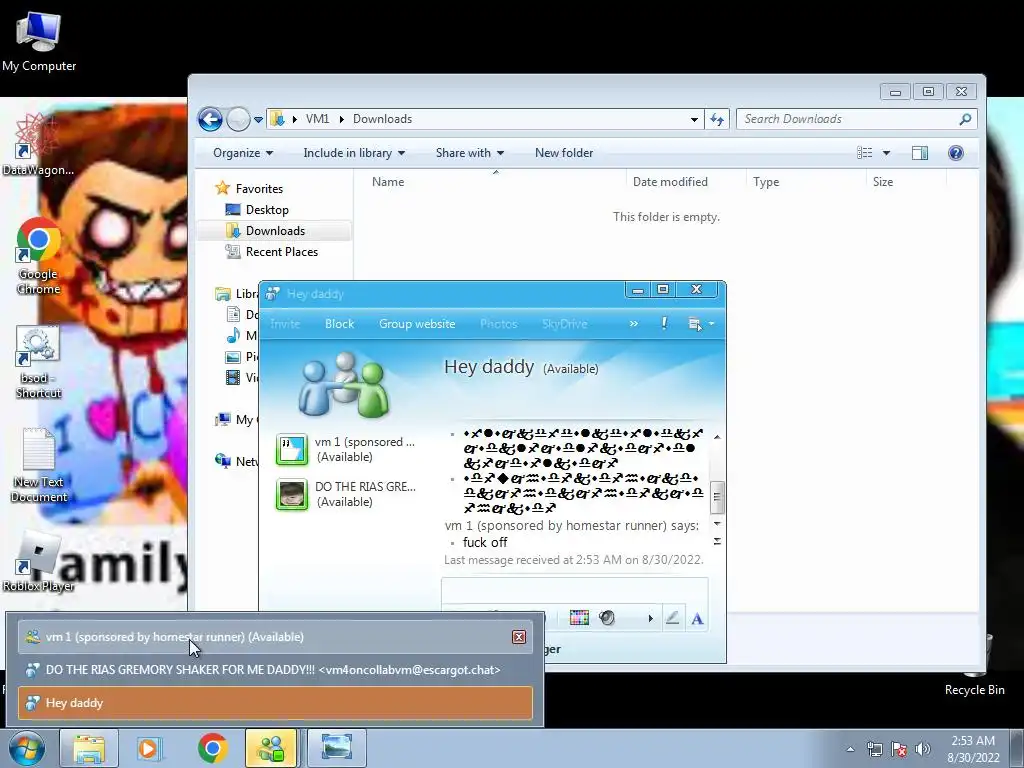Toggle the explorer preview pane
This screenshot has height=768, width=1024.
tap(920, 153)
